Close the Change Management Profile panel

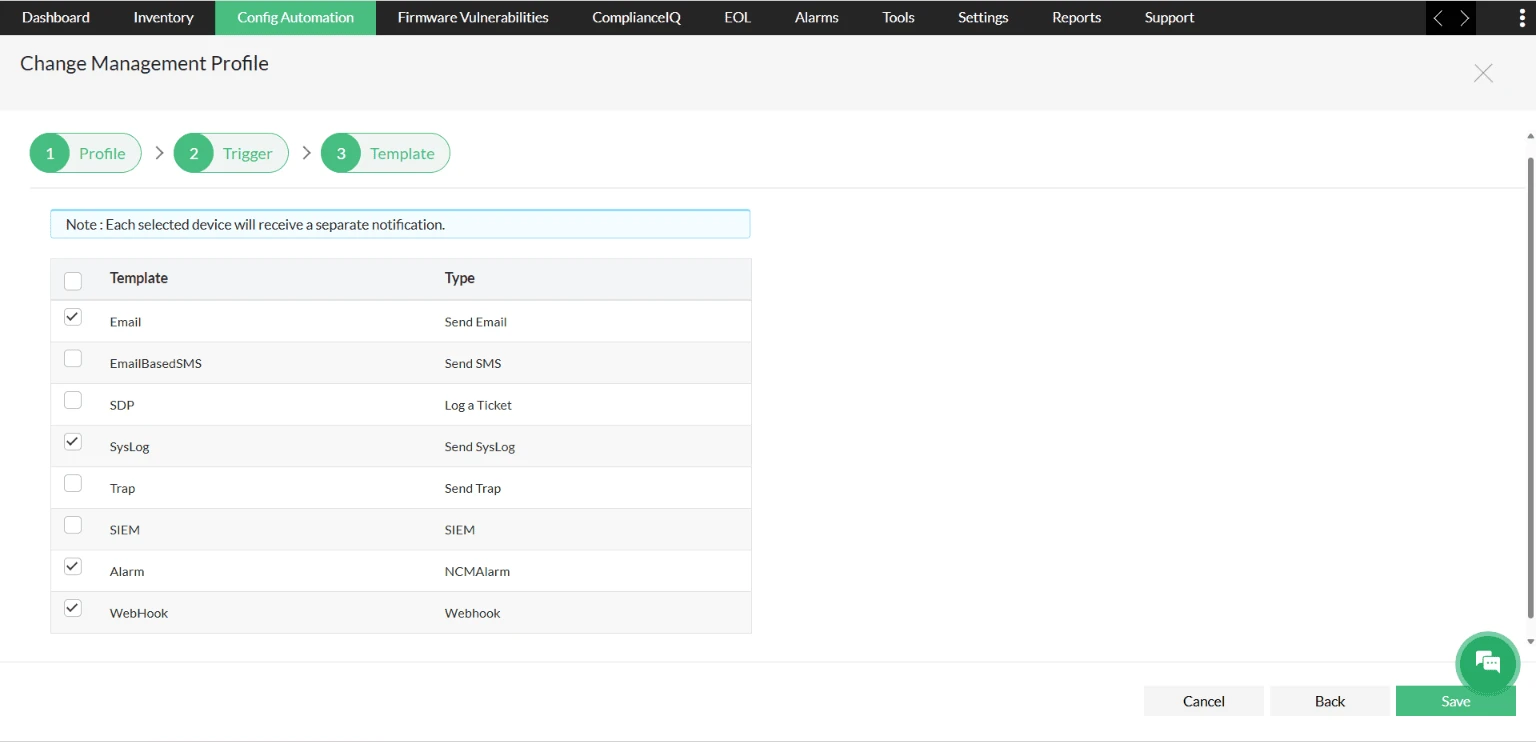[1483, 73]
